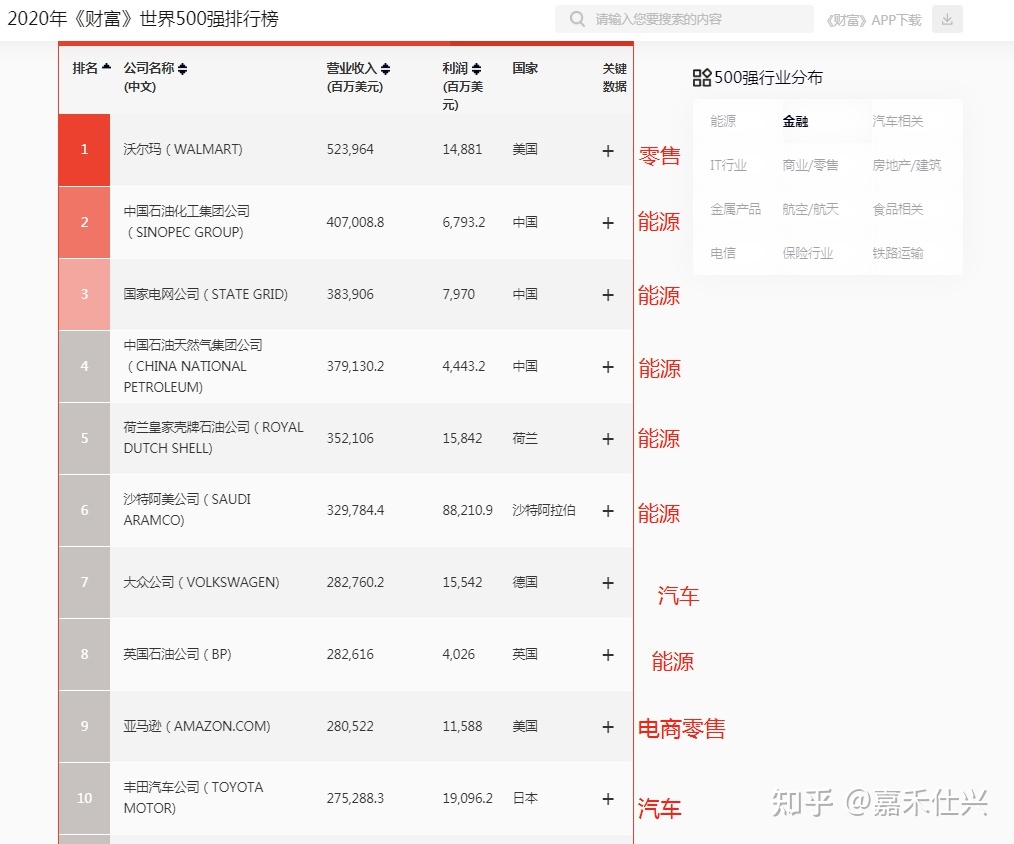Open 大众公司 (VOLKSWAGEN) name

[x=201, y=582]
